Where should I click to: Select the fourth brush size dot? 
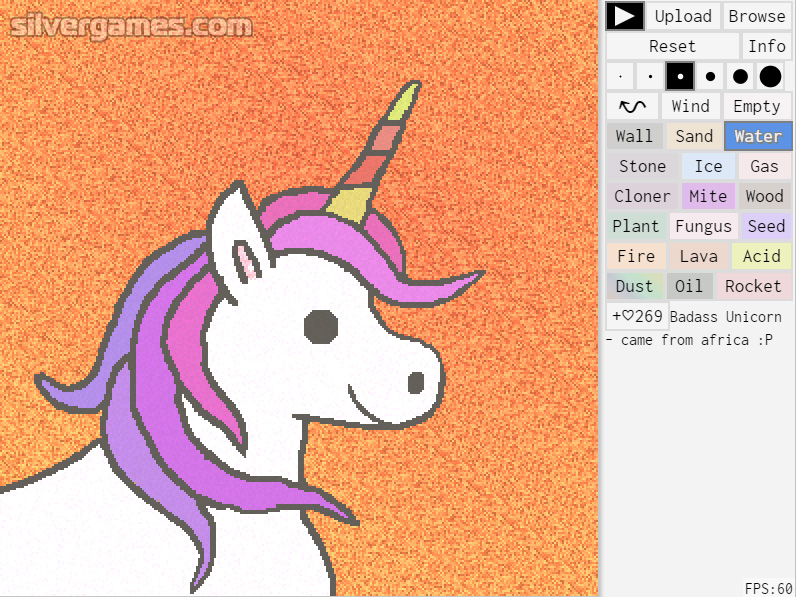(x=710, y=76)
